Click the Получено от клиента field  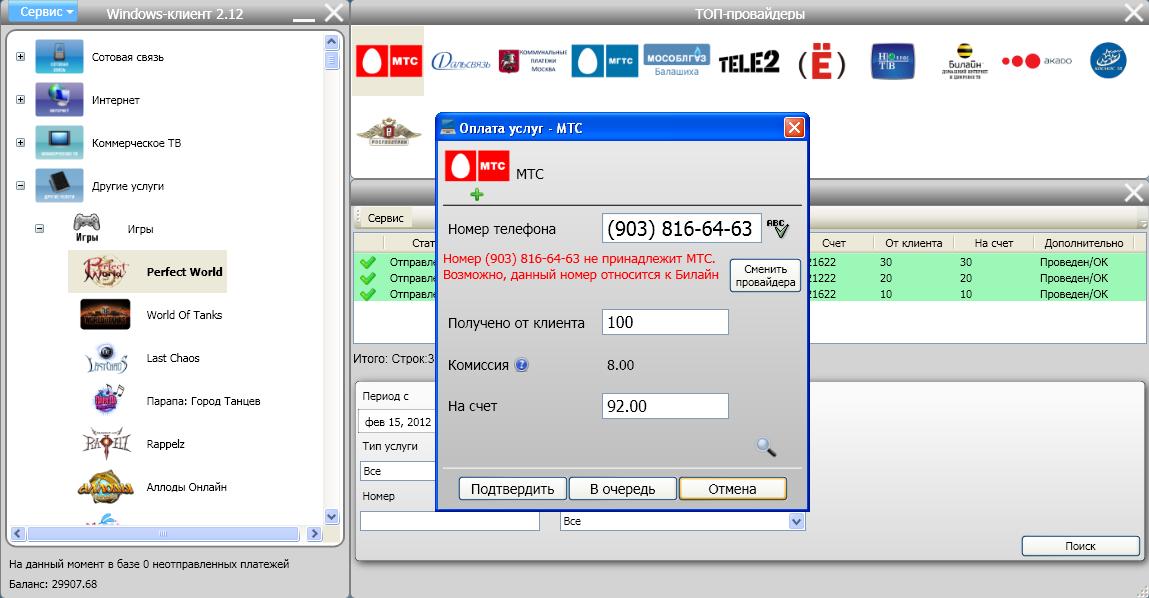pyautogui.click(x=665, y=322)
